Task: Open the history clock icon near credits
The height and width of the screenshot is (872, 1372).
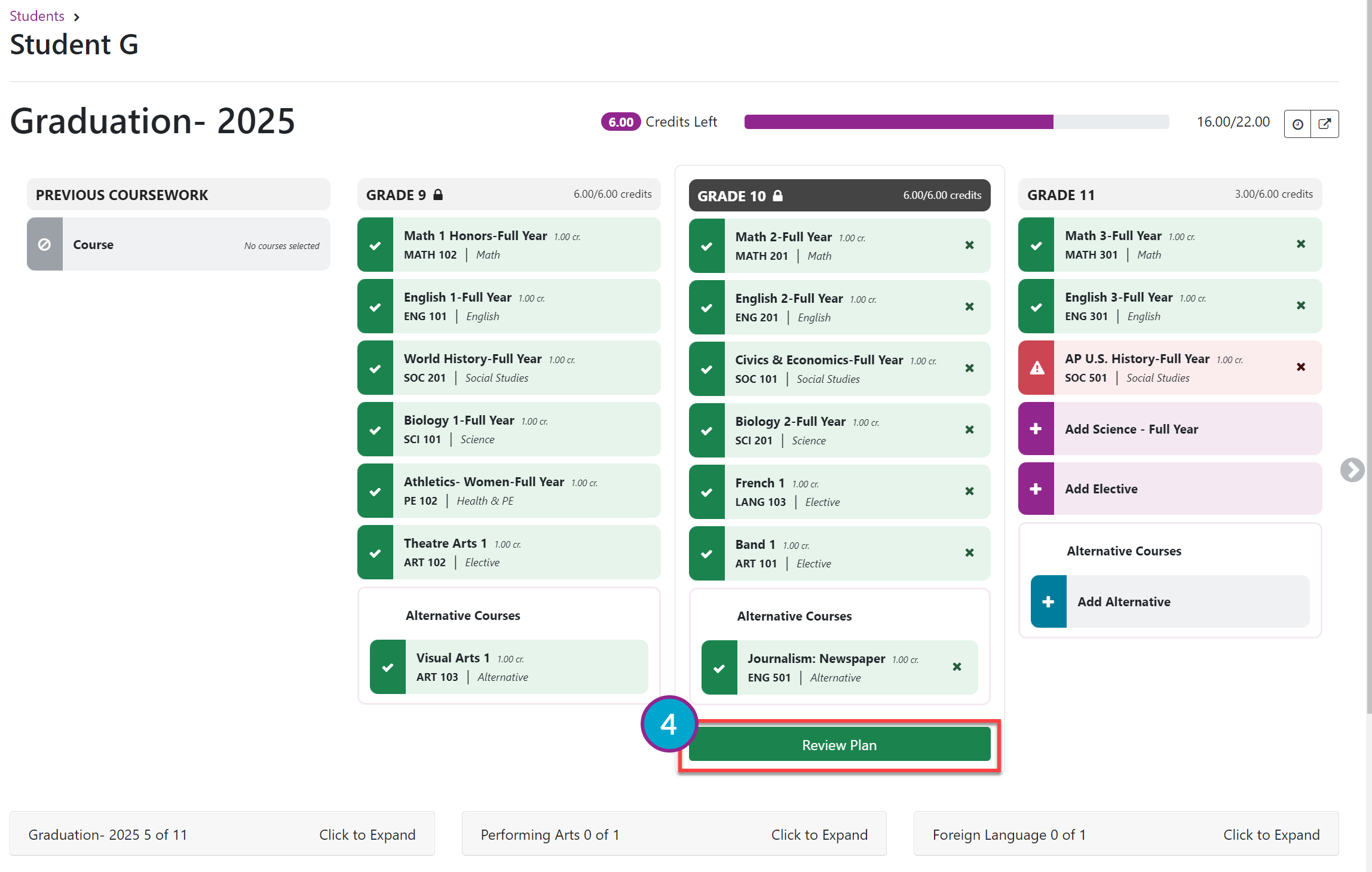Action: coord(1297,124)
